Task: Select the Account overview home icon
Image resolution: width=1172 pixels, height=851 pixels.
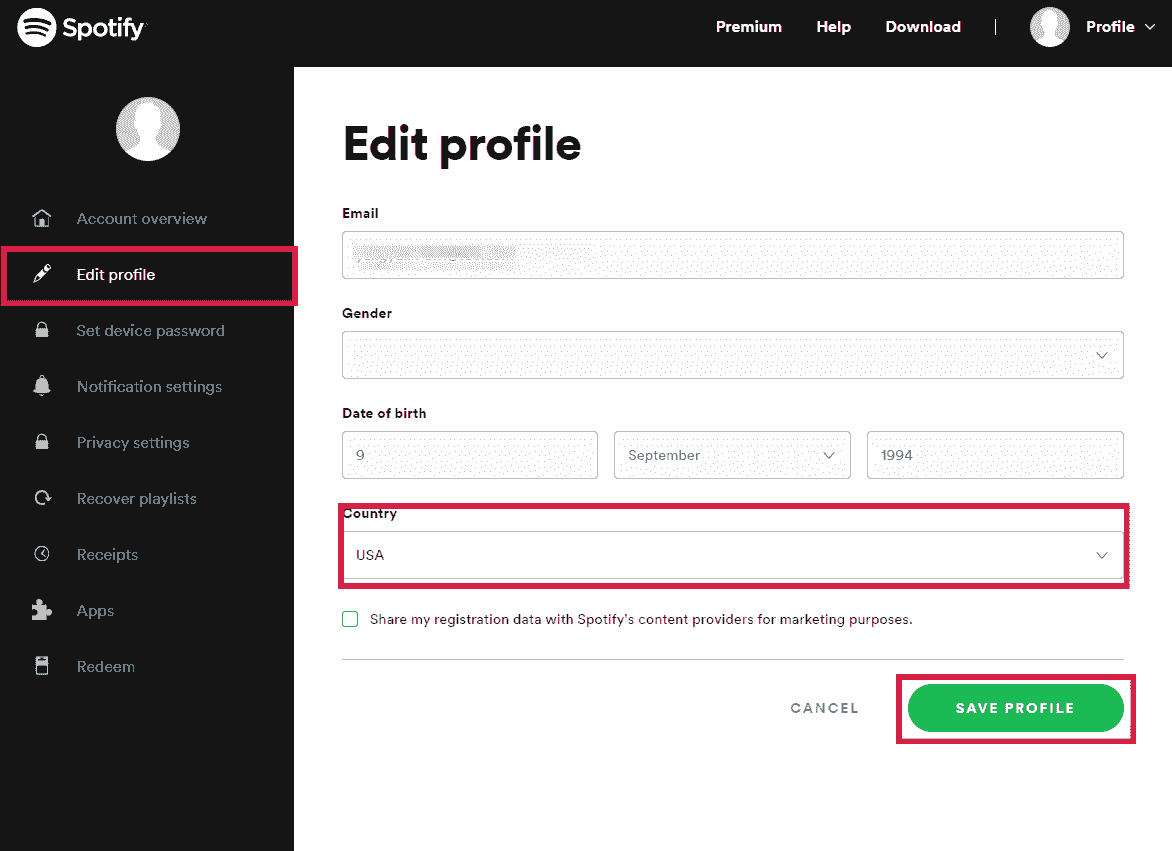Action: [40, 218]
